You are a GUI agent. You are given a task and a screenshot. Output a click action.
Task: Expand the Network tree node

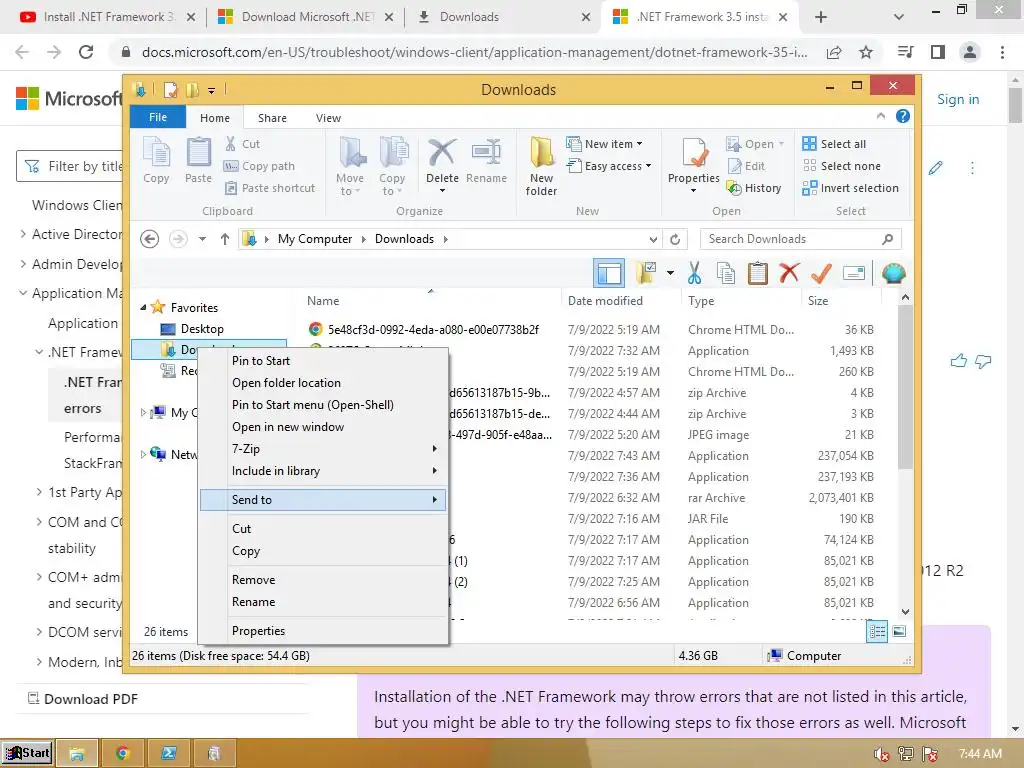pos(143,454)
